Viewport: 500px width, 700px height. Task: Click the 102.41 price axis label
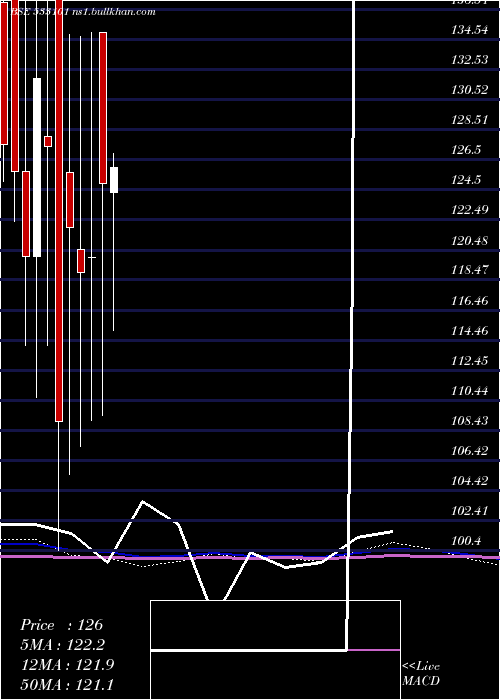pos(470,511)
